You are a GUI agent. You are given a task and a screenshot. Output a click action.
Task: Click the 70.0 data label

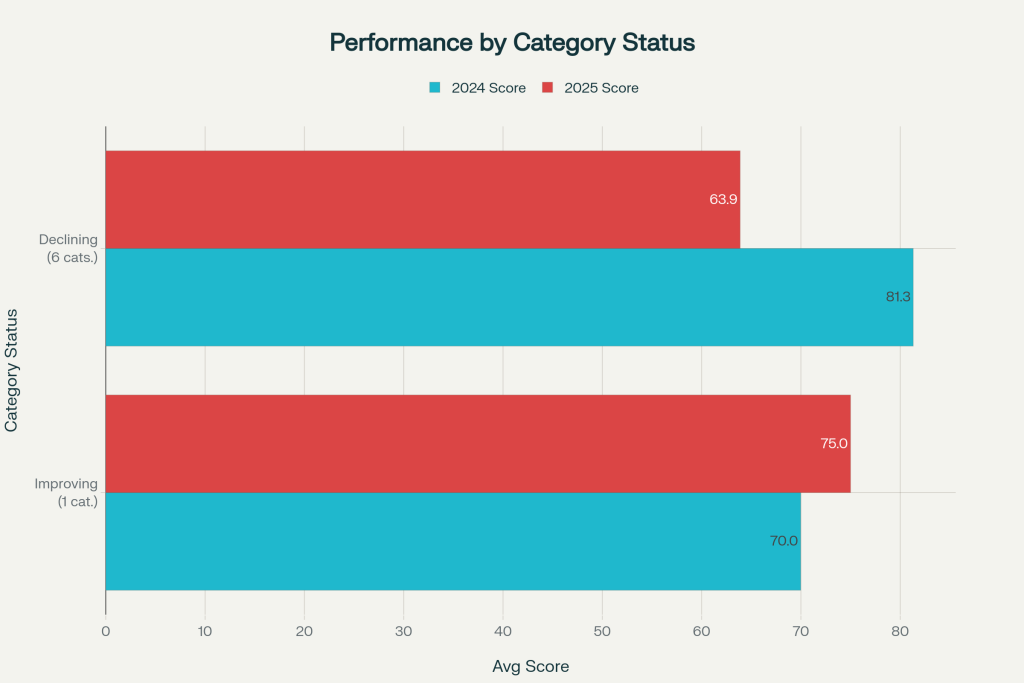pos(784,541)
